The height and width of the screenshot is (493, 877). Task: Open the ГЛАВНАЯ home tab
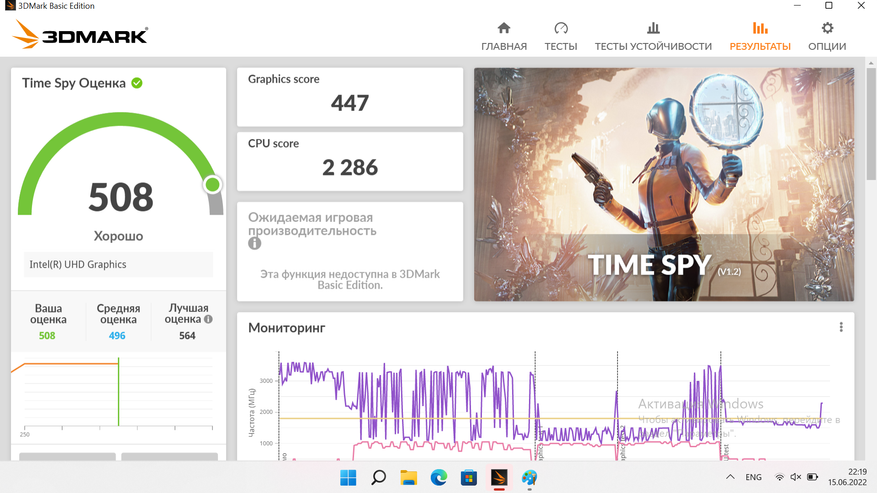point(504,37)
